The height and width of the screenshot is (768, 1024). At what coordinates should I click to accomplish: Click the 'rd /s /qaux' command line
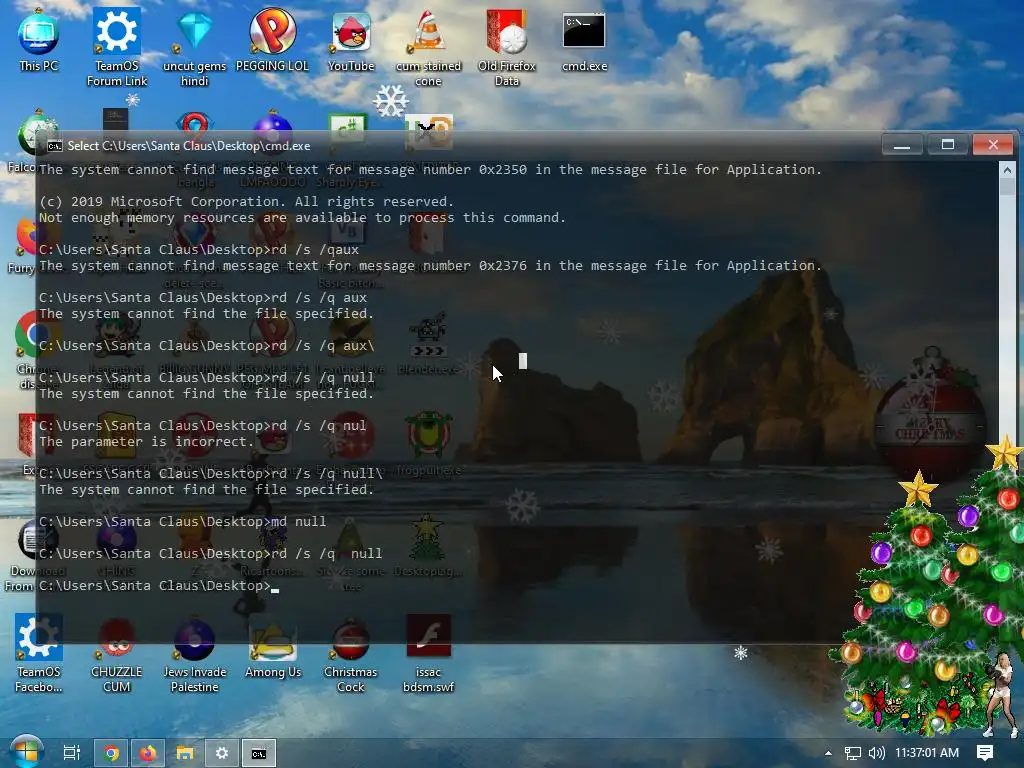click(x=199, y=249)
